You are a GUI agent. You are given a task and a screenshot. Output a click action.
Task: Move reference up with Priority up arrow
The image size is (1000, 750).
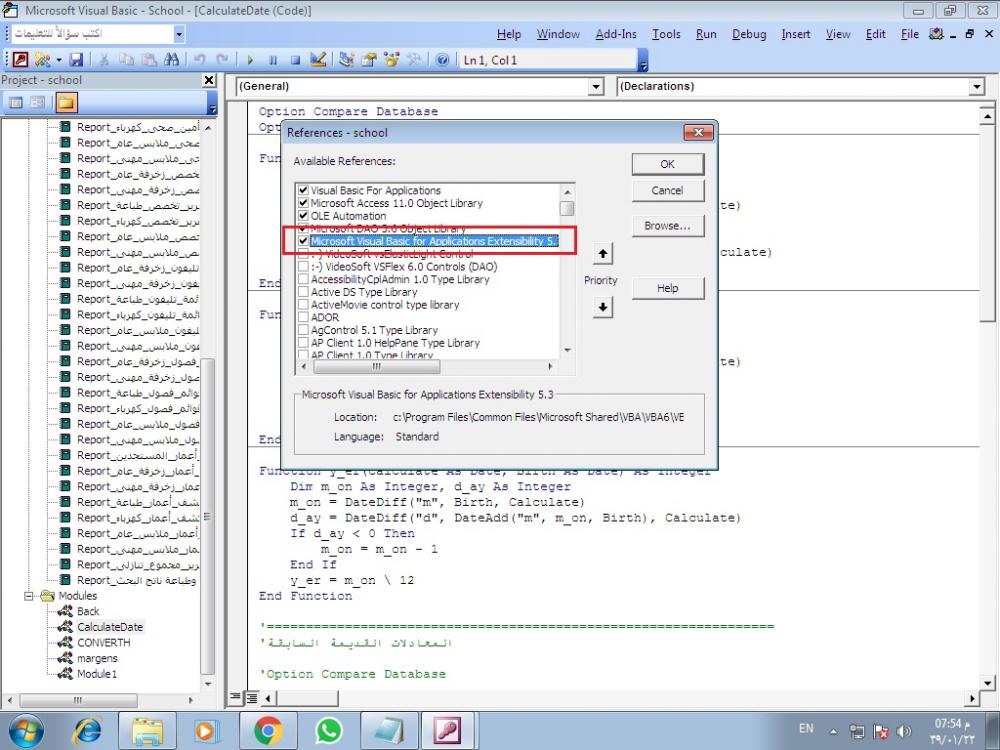click(x=603, y=254)
